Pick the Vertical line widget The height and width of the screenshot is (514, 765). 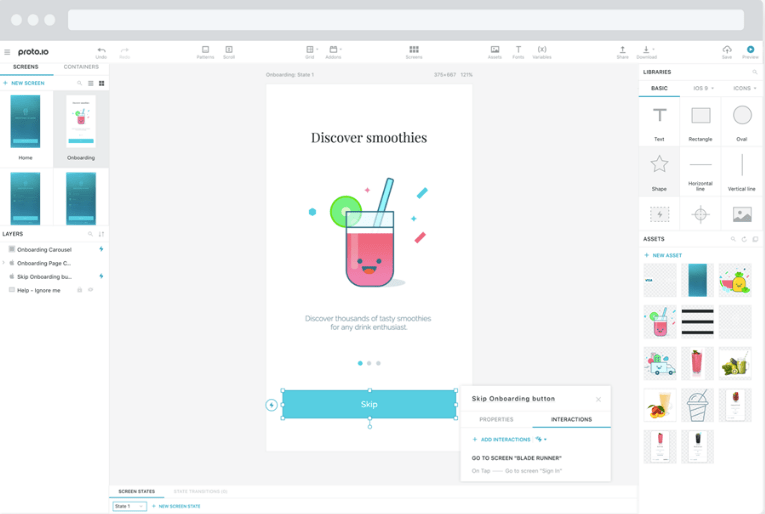pos(742,172)
